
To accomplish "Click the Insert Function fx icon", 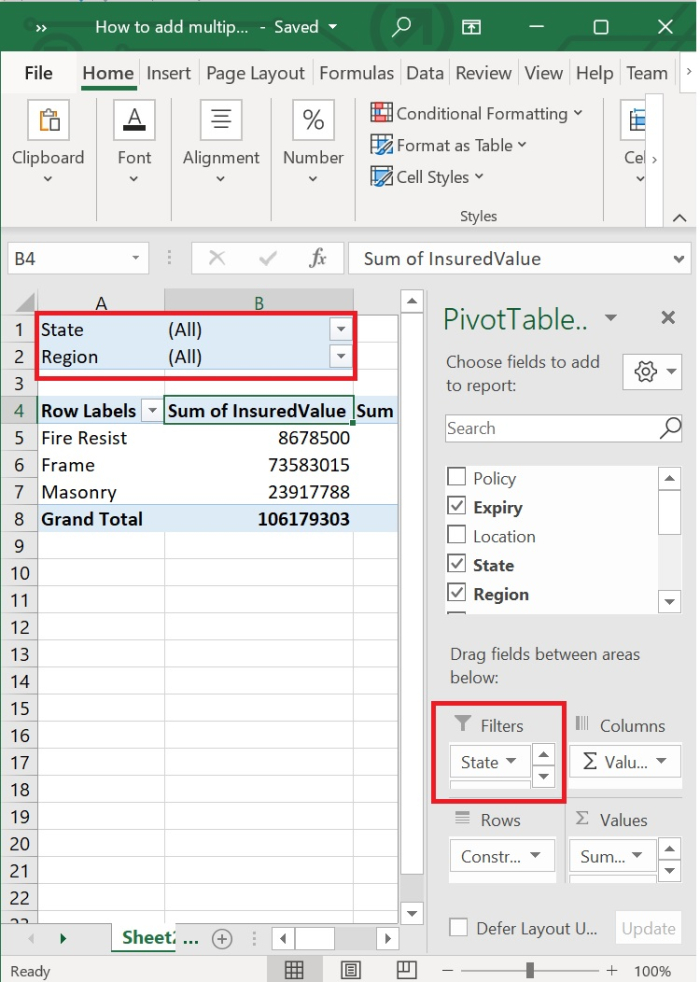I will pos(317,259).
